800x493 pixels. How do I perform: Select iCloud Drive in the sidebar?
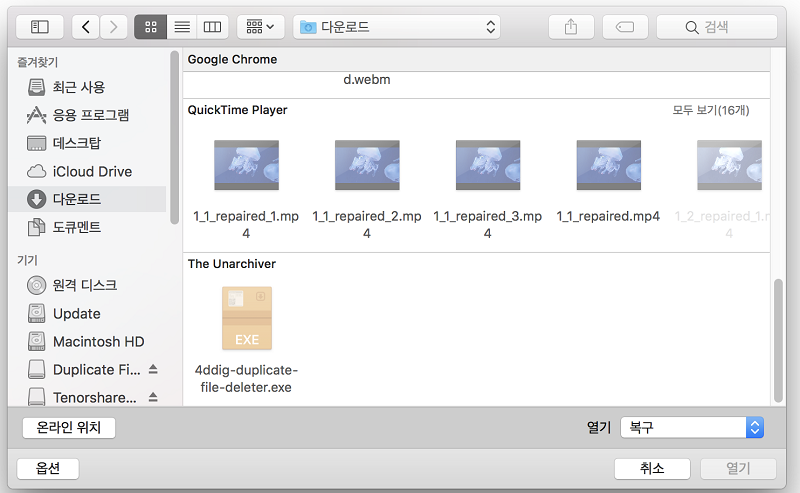pyautogui.click(x=92, y=171)
